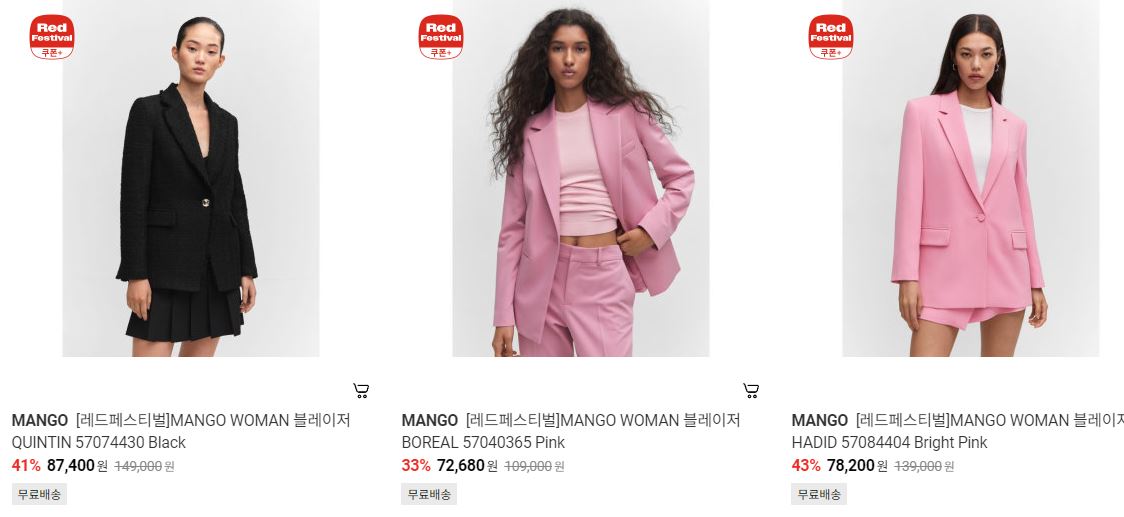Click the 무료배송 tag under the HADID blazer

(x=819, y=494)
